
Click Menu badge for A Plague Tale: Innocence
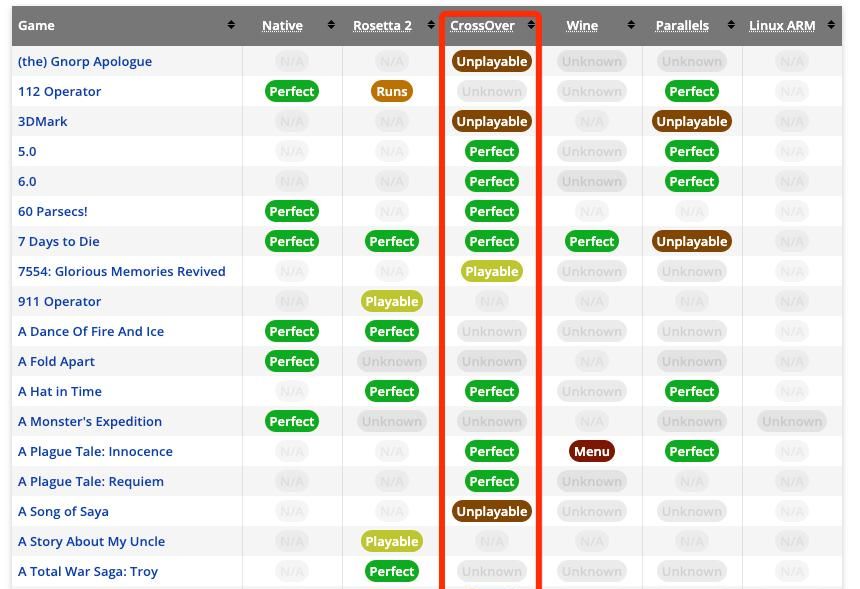[x=592, y=451]
